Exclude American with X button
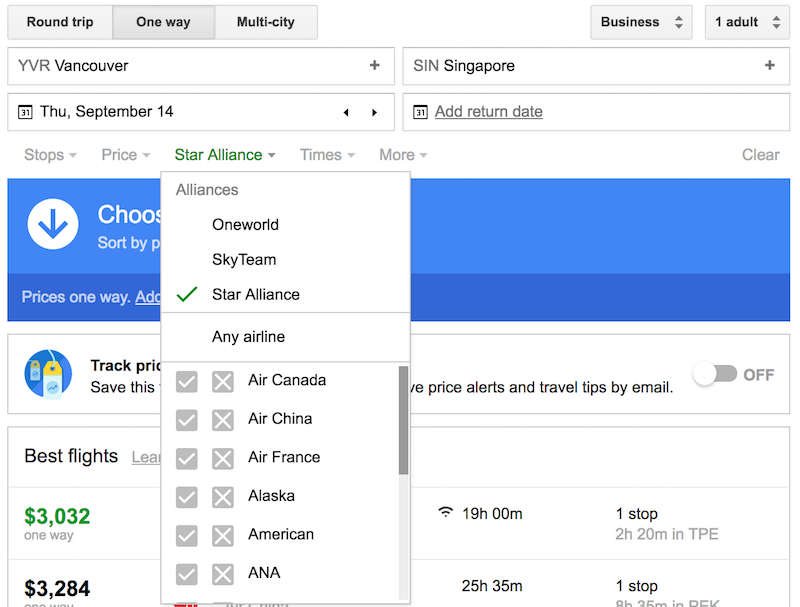This screenshot has width=800, height=607. tap(223, 536)
